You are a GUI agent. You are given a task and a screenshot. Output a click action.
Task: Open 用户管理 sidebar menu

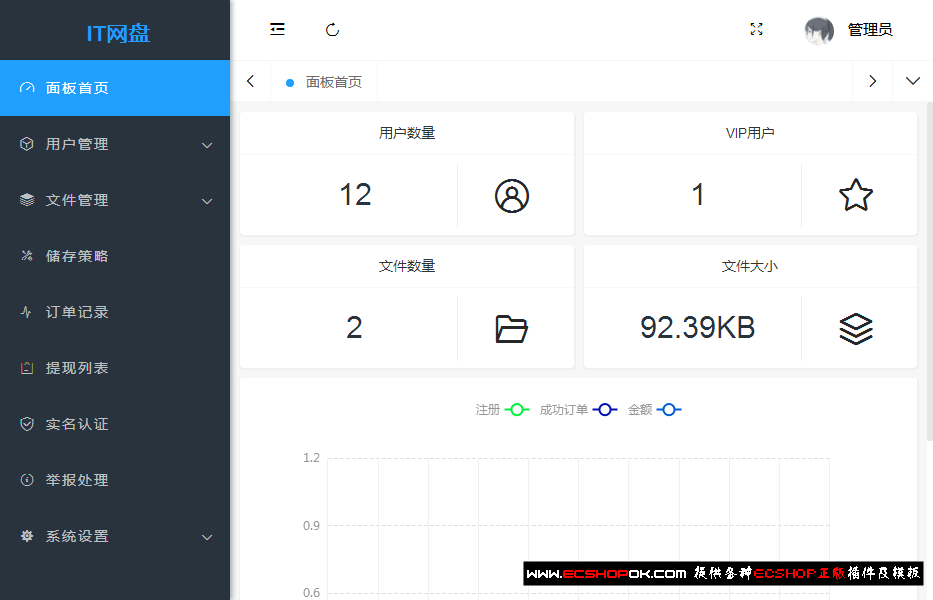pos(115,144)
